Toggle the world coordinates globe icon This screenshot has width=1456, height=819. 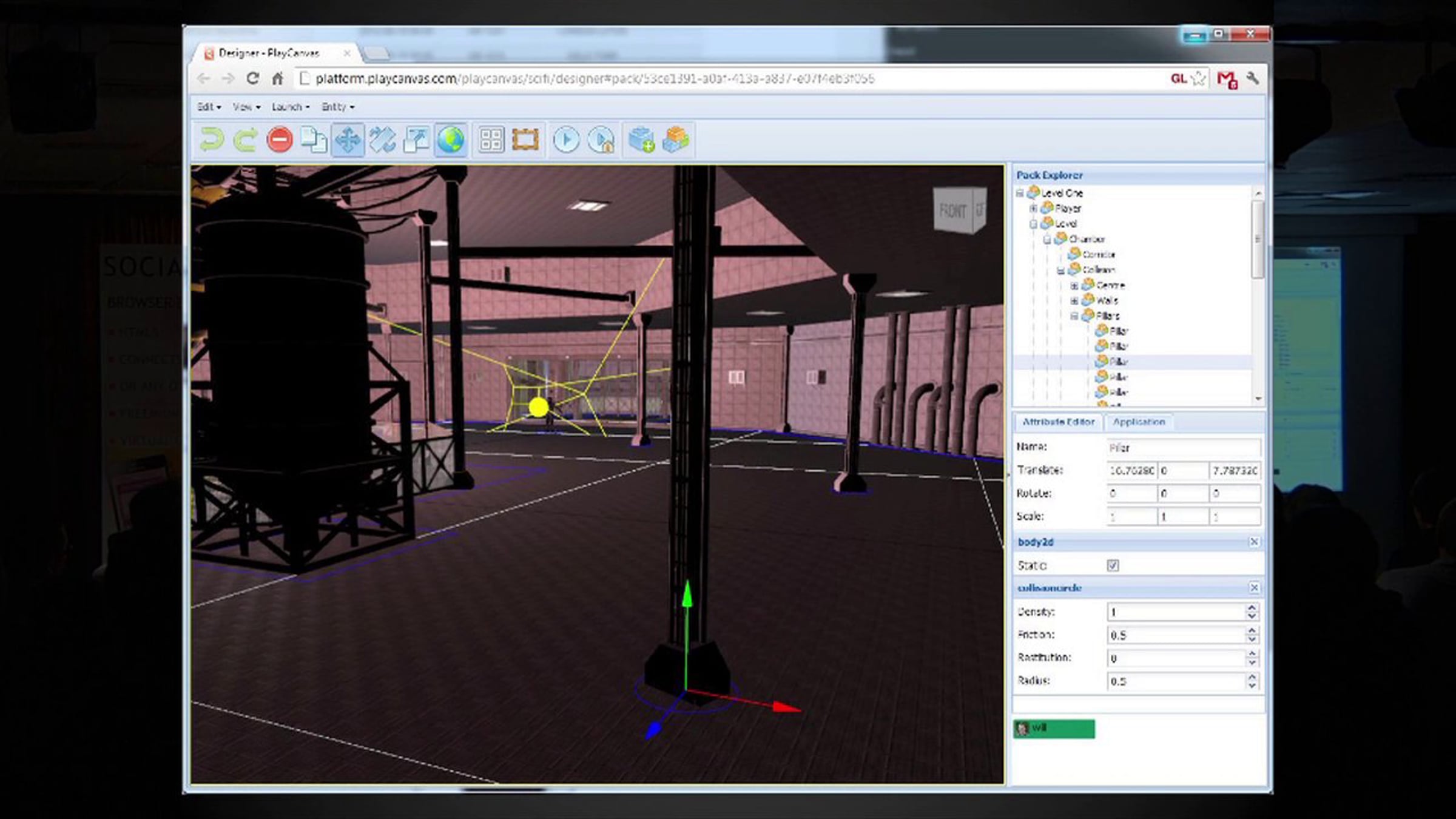click(450, 140)
